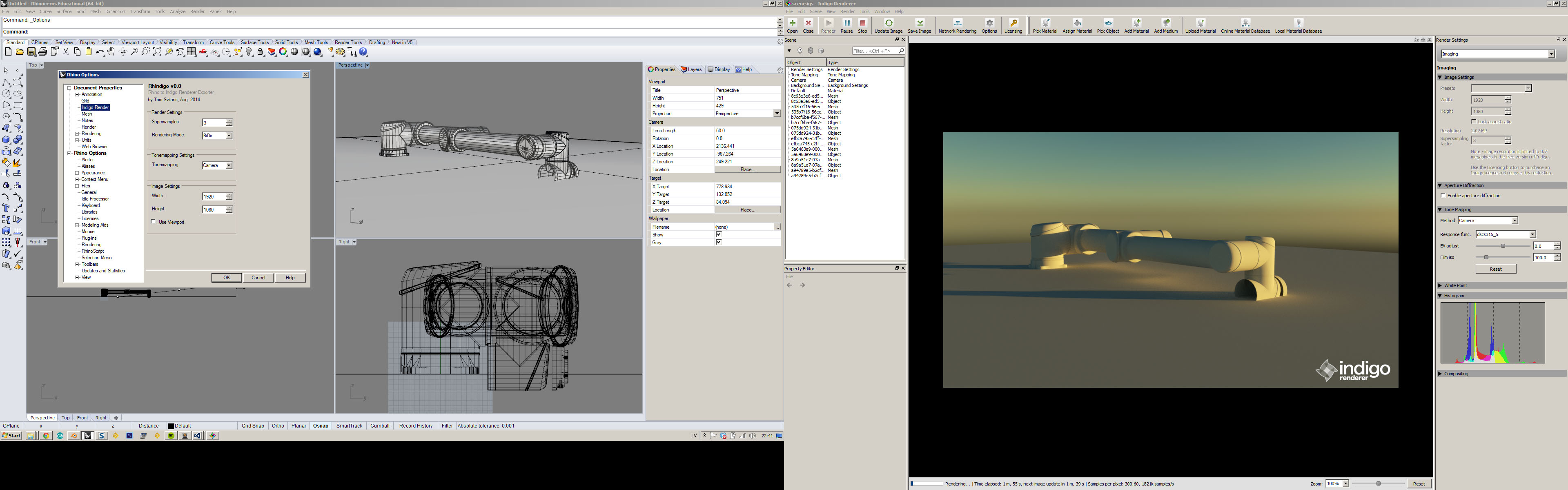Select Indigo Render in the options tree
This screenshot has height=490, width=1568.
95,108
